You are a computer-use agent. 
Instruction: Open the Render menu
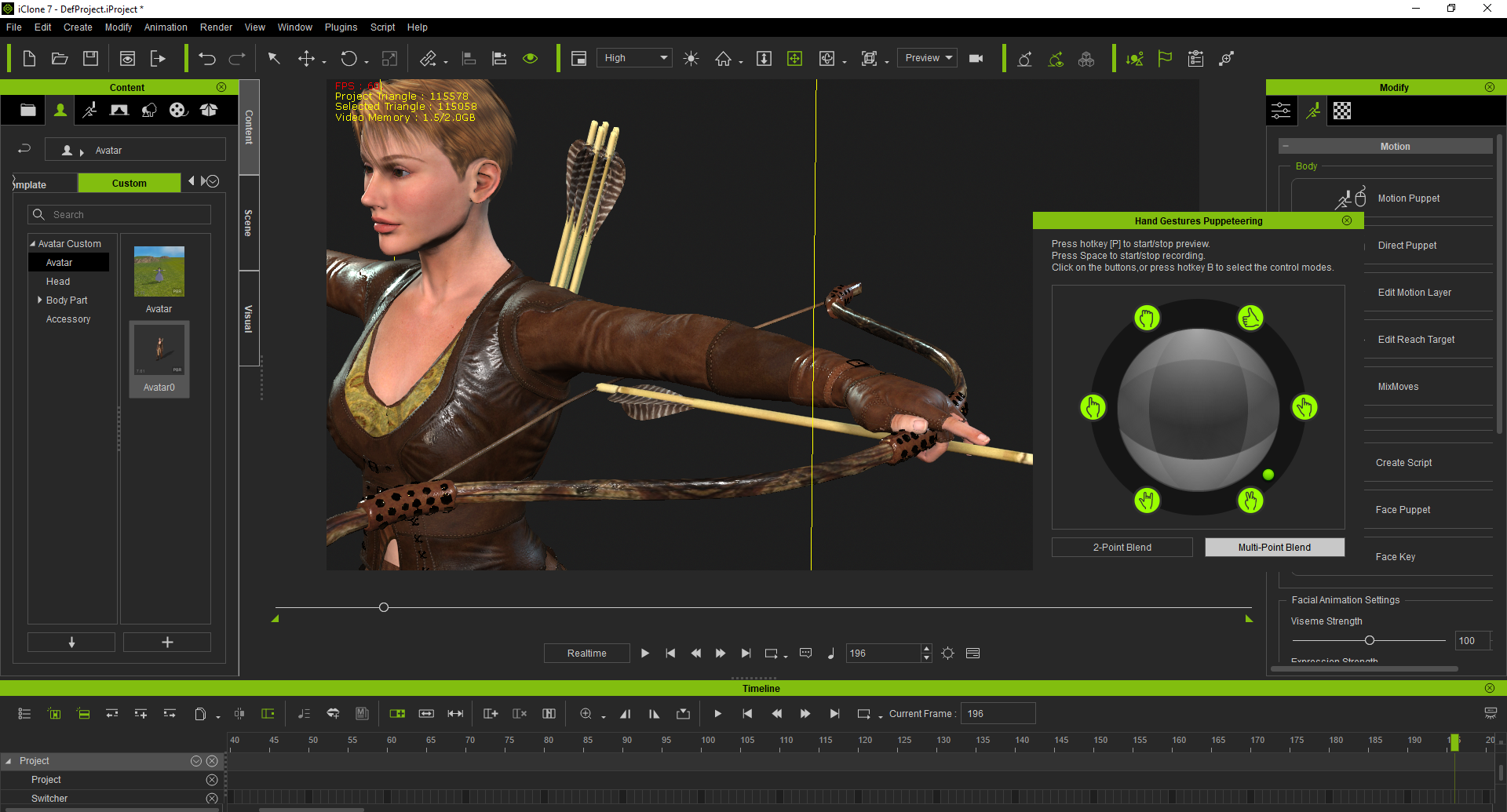(x=216, y=27)
